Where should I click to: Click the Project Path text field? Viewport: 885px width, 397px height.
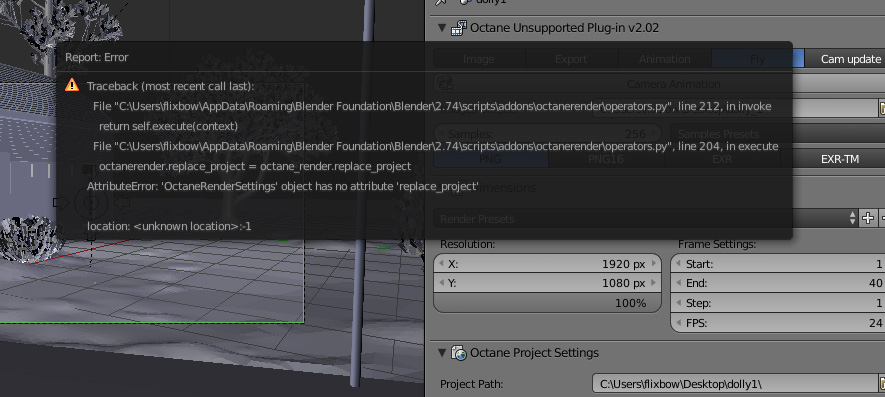tap(734, 384)
